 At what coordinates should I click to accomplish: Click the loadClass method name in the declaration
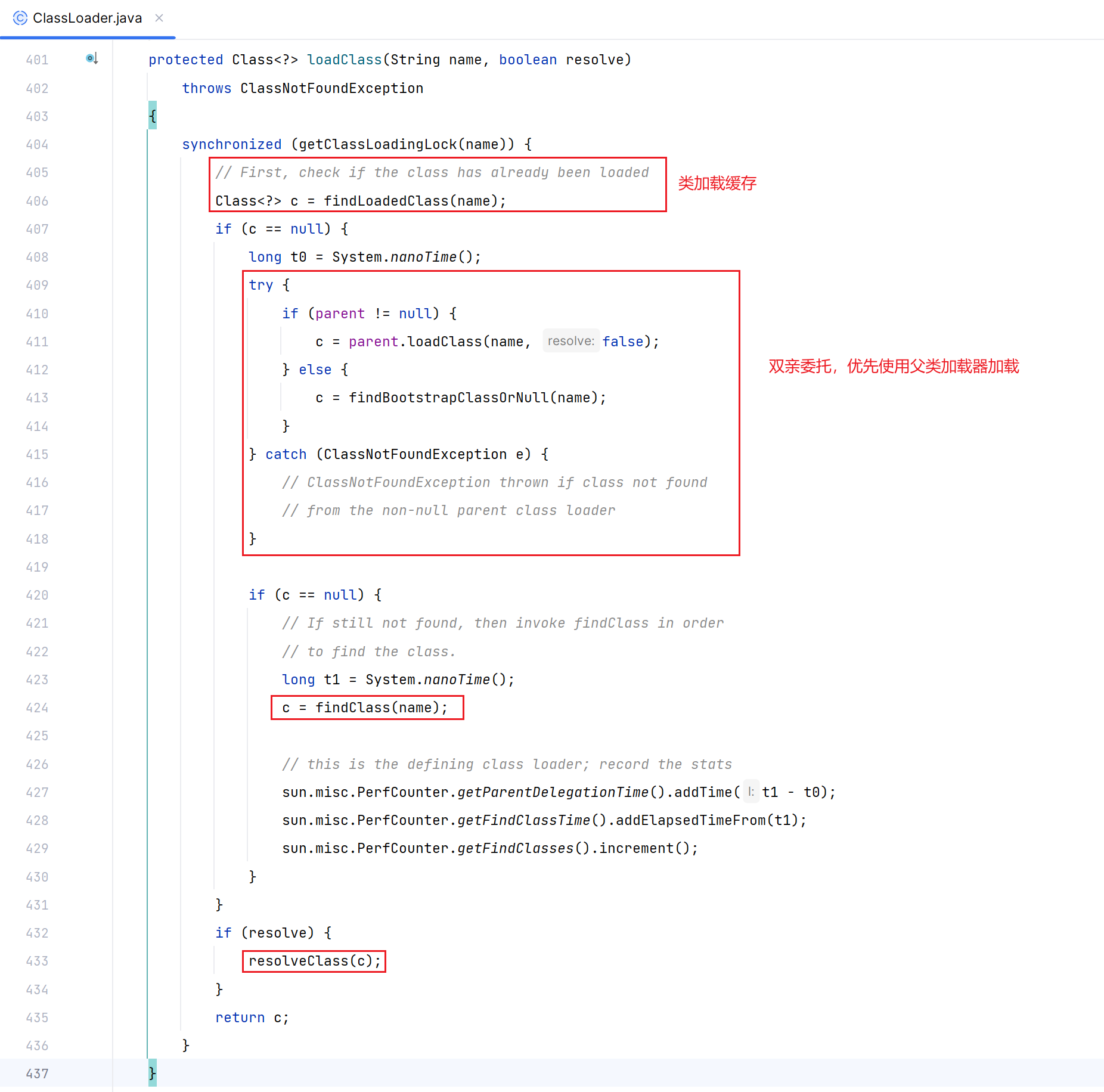click(x=344, y=60)
